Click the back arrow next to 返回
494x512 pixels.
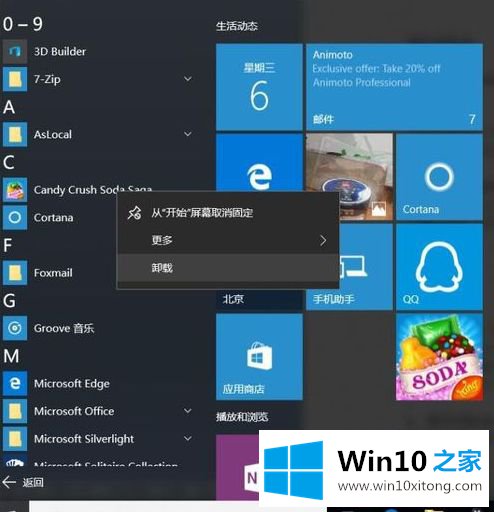(x=9, y=482)
